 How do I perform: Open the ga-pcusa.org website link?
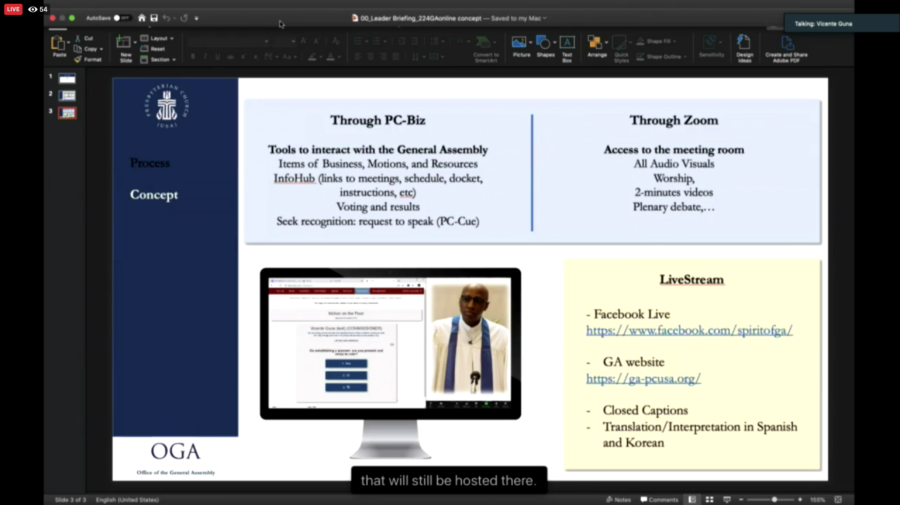tap(643, 379)
